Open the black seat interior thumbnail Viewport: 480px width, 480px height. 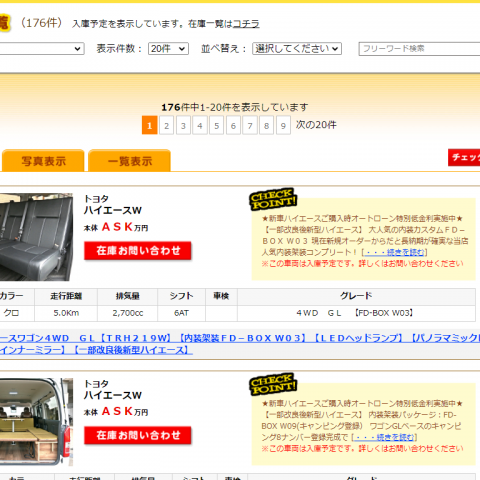(x=36, y=237)
